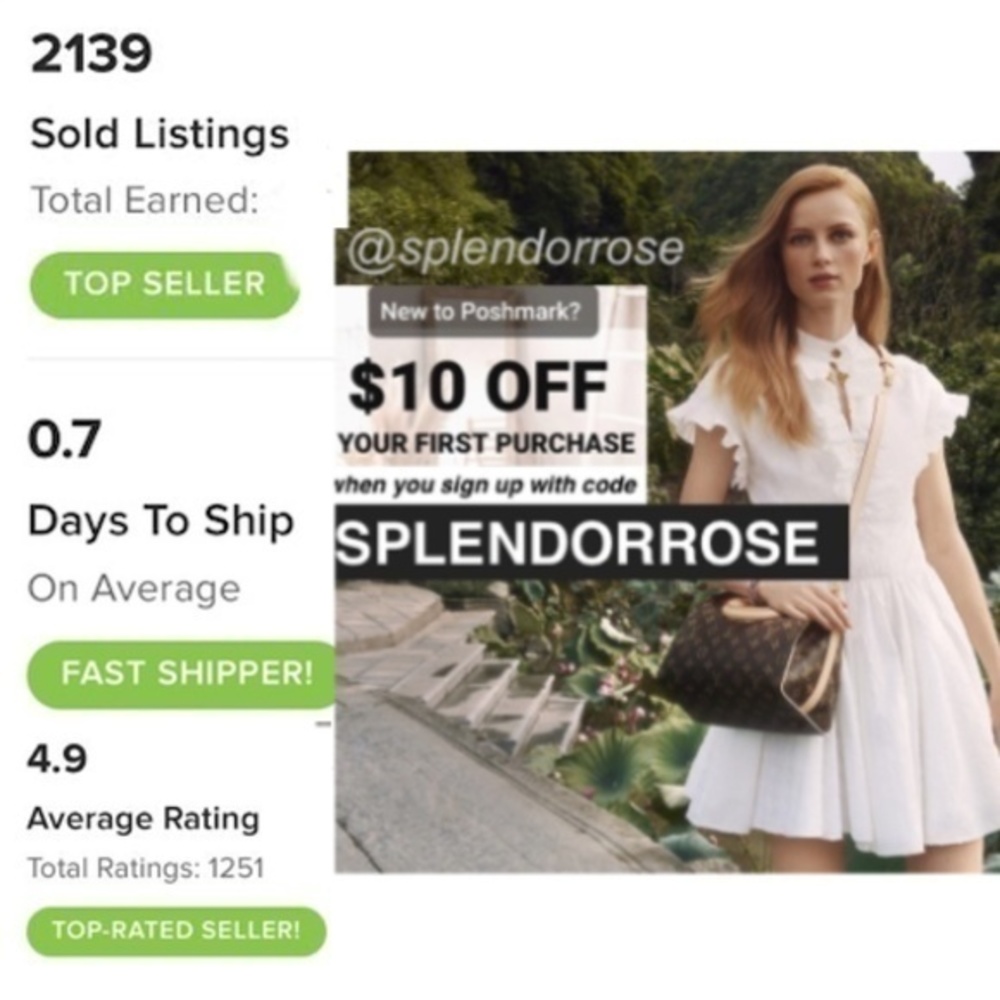This screenshot has height=1000, width=1000.
Task: Tap the FAST SHIPPER! green badge
Action: click(186, 673)
